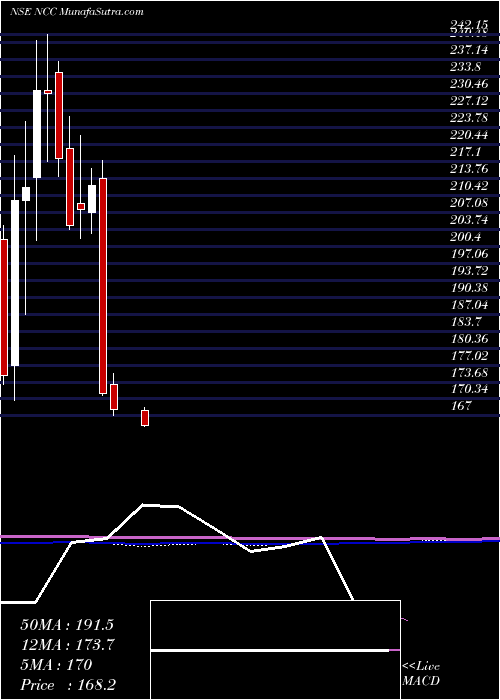Select the 210.42 price axis label

(469, 186)
